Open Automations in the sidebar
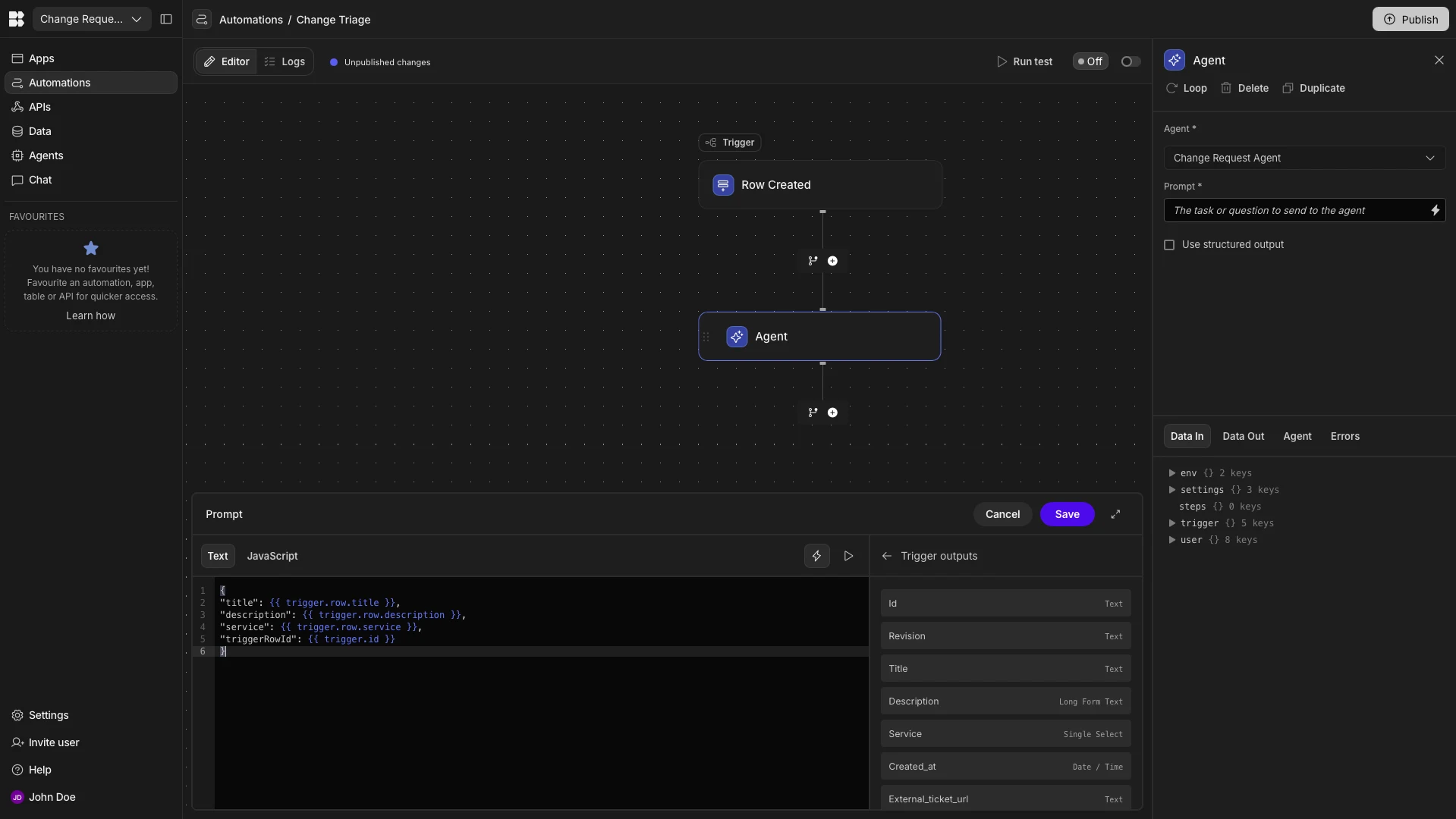Viewport: 1456px width, 819px height. 91,83
